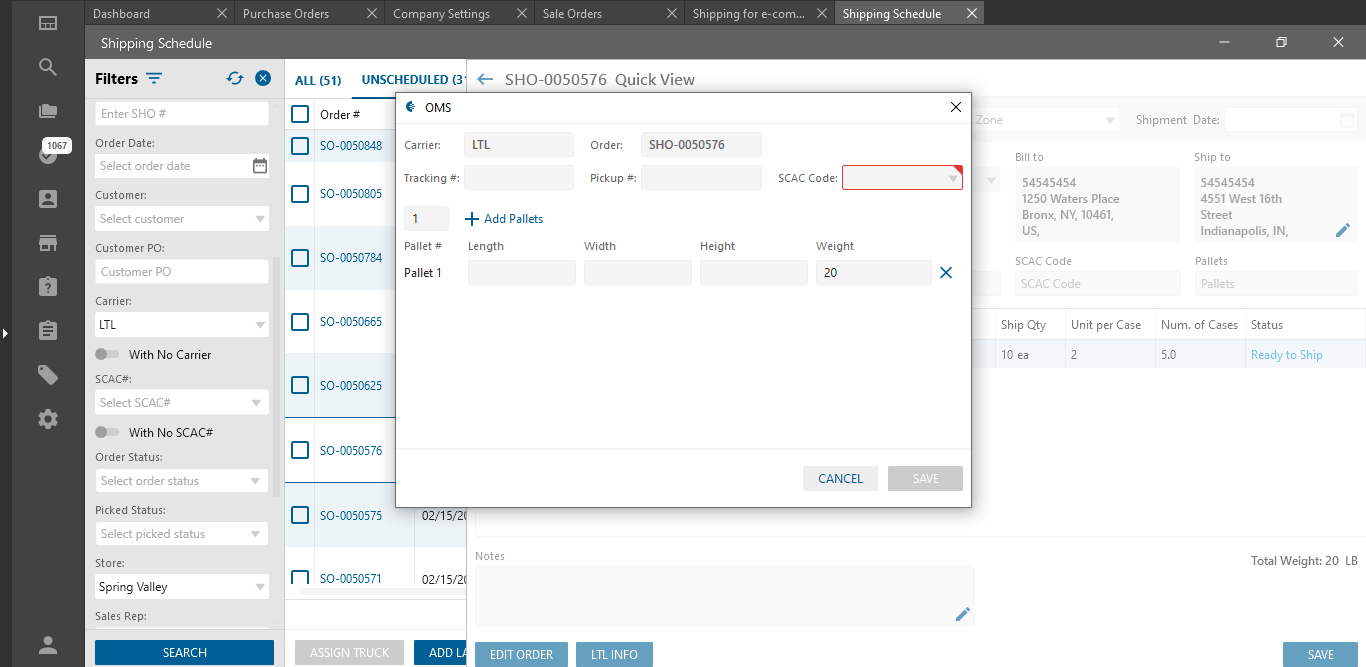Open the Select order status dropdown
Viewport: 1366px width, 667px height.
pyautogui.click(x=182, y=481)
